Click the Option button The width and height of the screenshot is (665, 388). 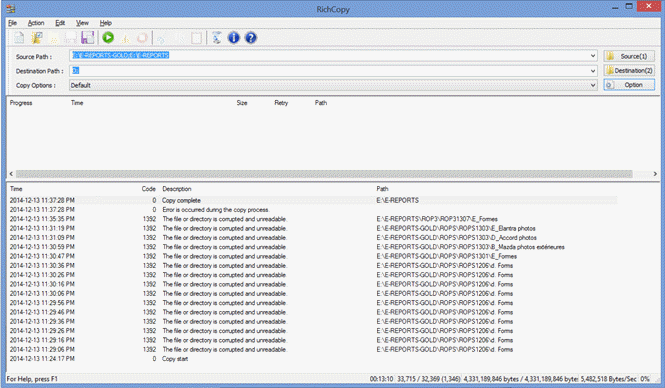(629, 85)
